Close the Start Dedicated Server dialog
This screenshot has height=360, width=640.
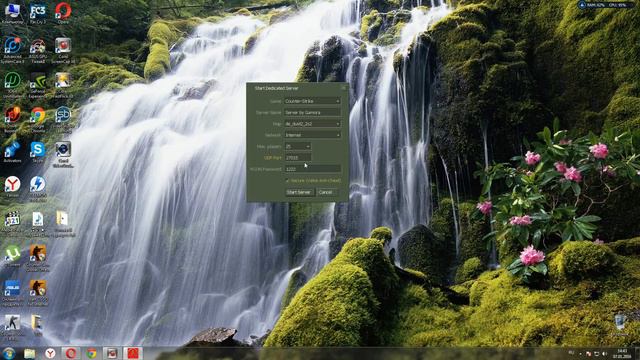point(343,88)
